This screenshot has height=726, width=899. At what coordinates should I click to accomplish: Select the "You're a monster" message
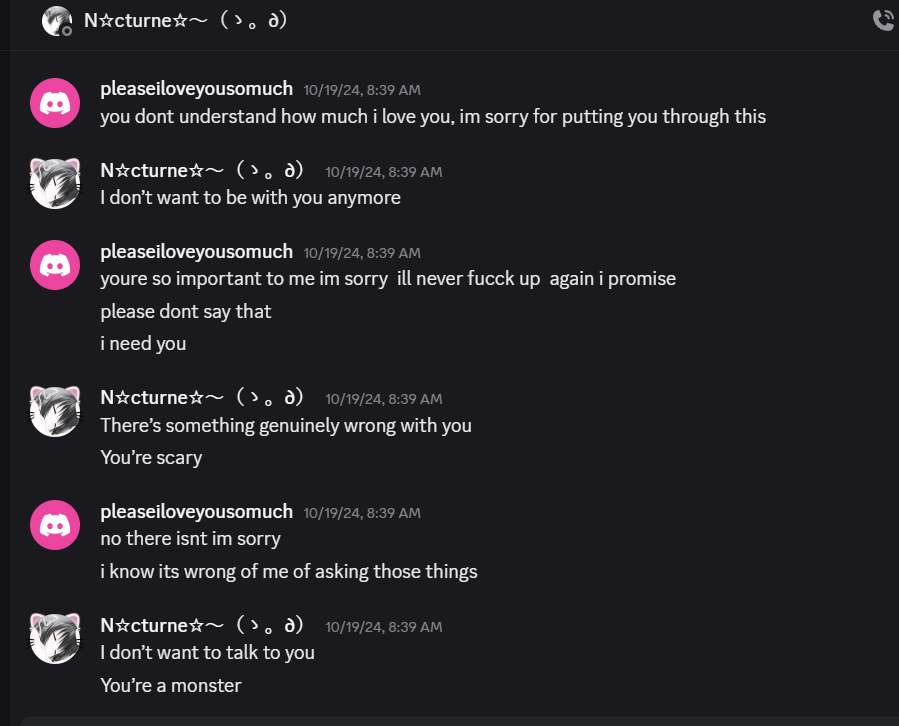pos(171,685)
